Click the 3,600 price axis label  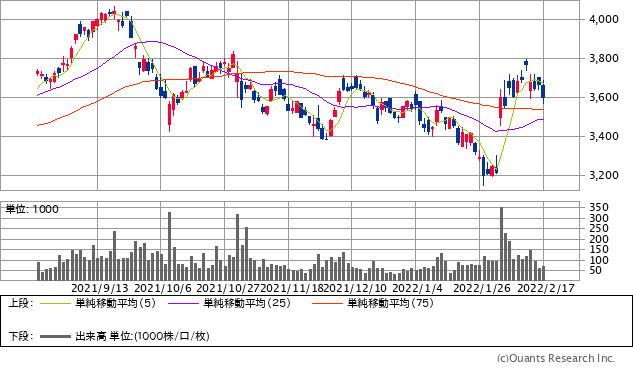pyautogui.click(x=604, y=97)
